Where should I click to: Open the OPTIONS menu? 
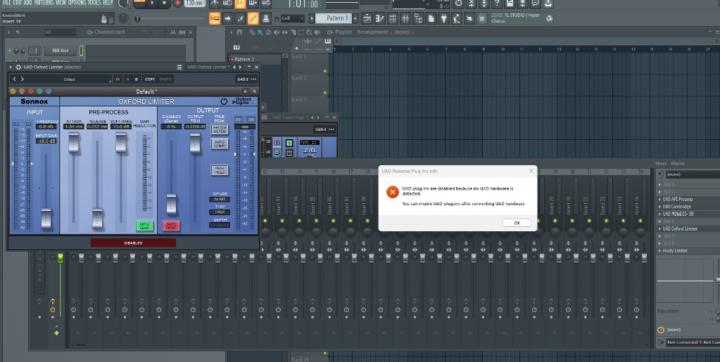coord(77,3)
